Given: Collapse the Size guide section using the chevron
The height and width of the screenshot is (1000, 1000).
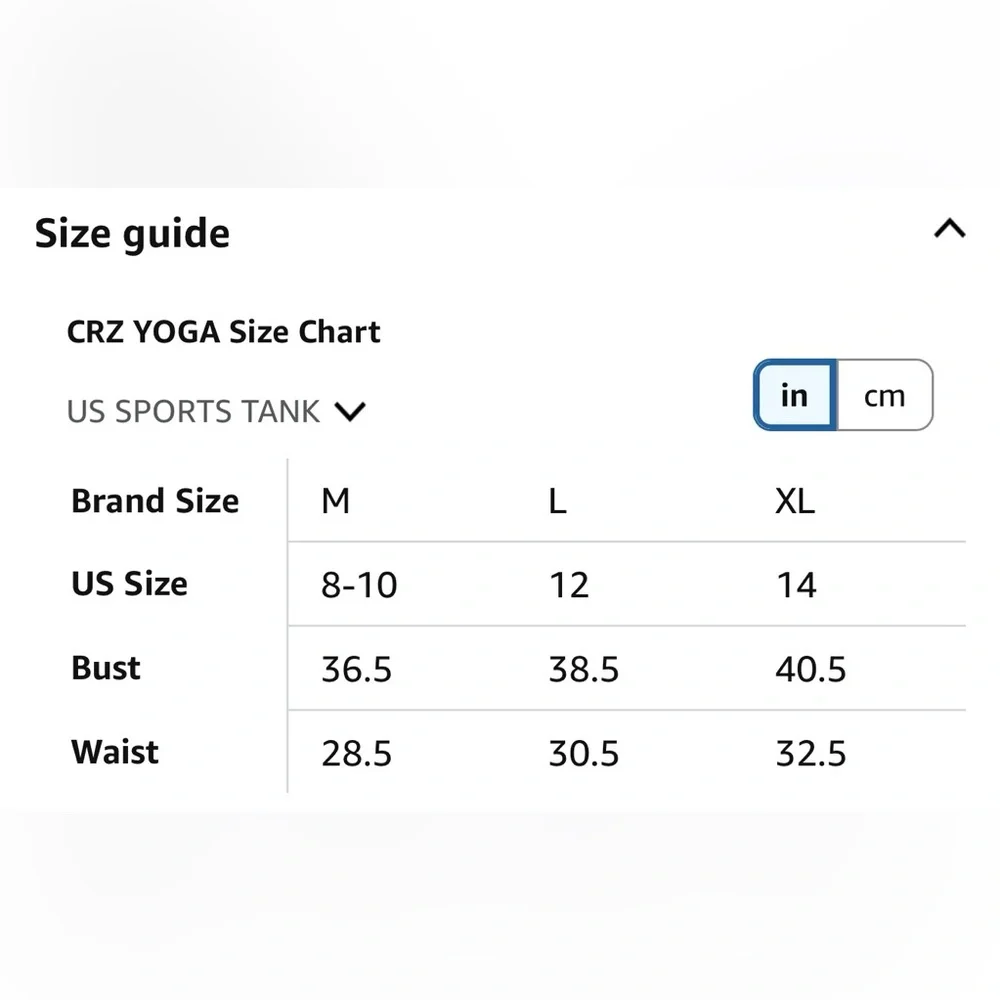Looking at the screenshot, I should click(x=948, y=229).
